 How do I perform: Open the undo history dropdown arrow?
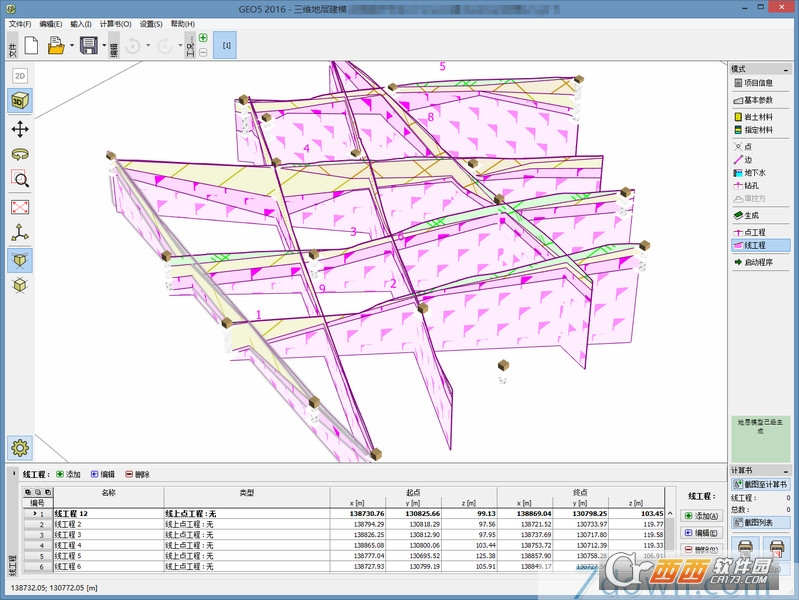click(148, 45)
